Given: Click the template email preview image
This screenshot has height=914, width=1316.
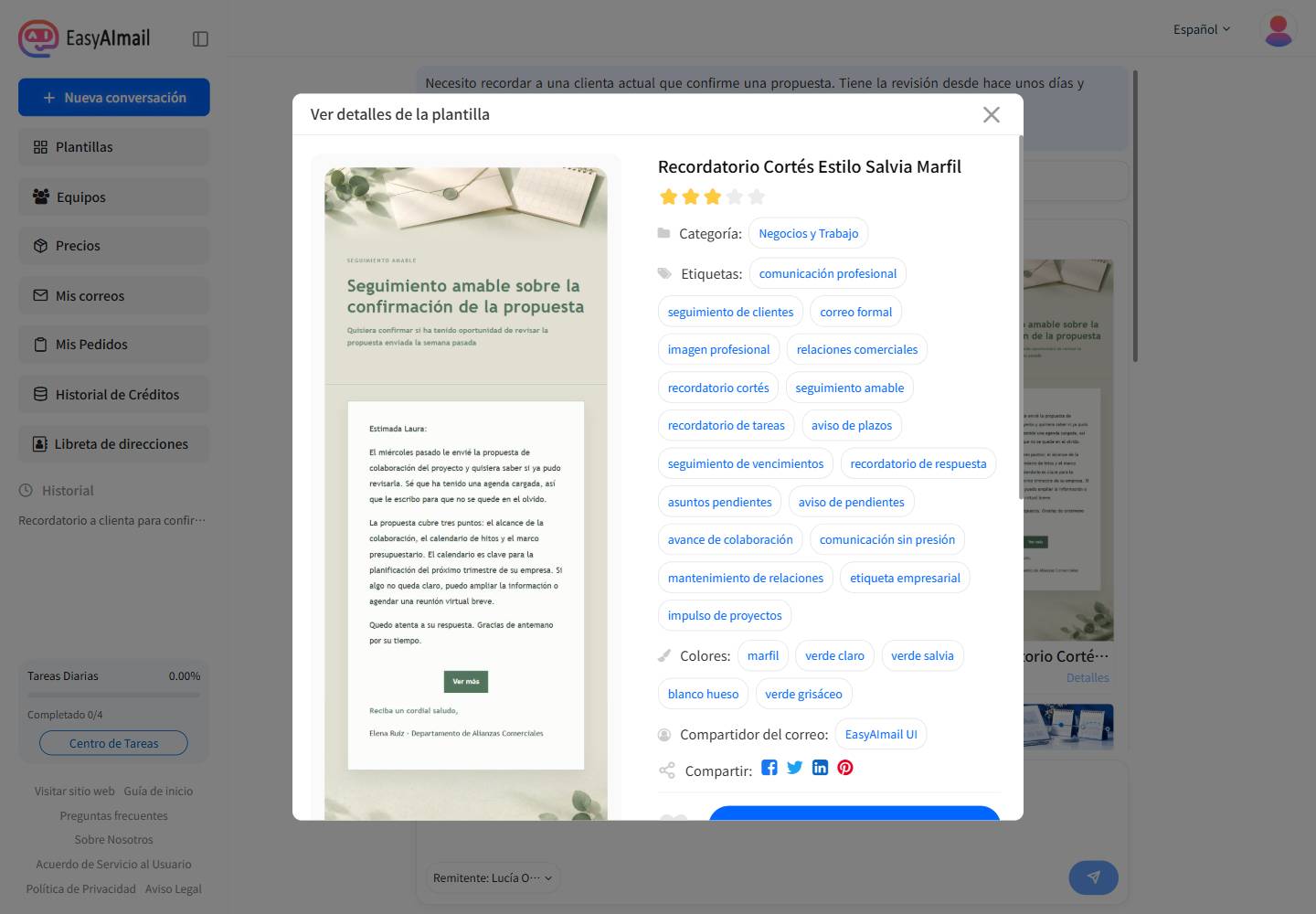Looking at the screenshot, I should point(466,494).
